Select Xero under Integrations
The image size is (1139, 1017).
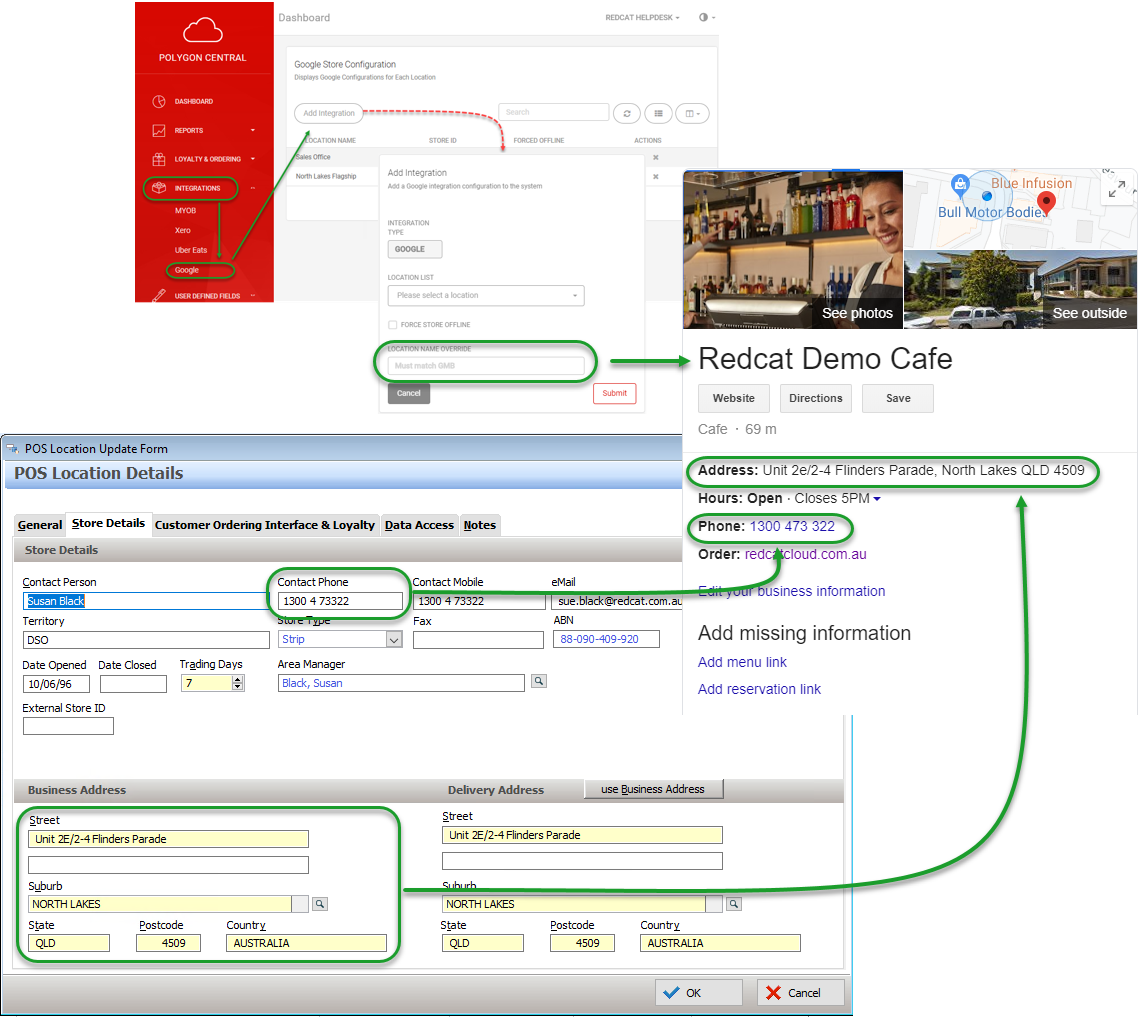point(182,230)
